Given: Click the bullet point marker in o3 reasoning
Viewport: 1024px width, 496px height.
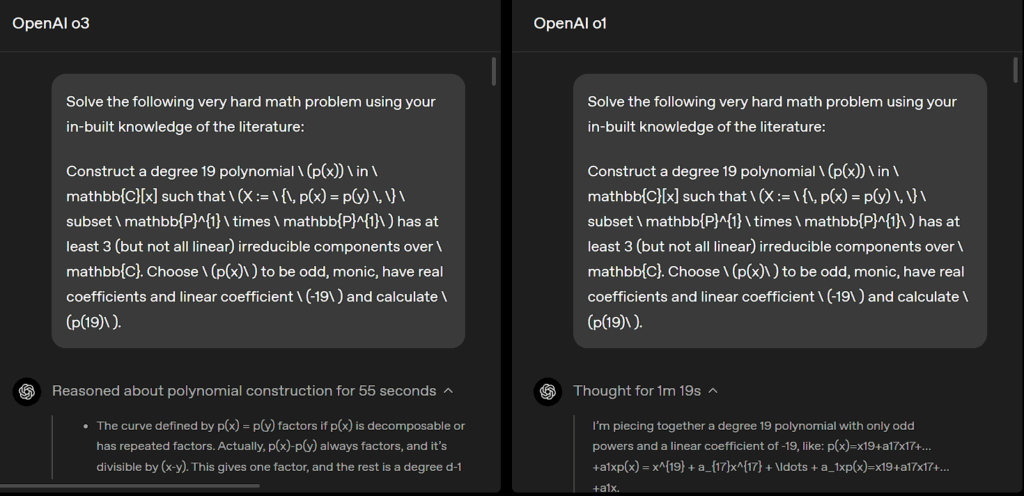Looking at the screenshot, I should [x=86, y=426].
